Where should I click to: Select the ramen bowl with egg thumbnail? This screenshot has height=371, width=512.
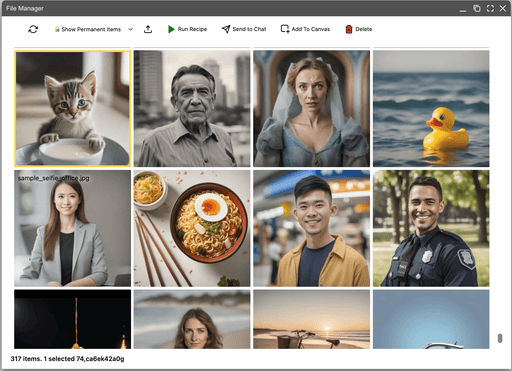[x=192, y=228]
